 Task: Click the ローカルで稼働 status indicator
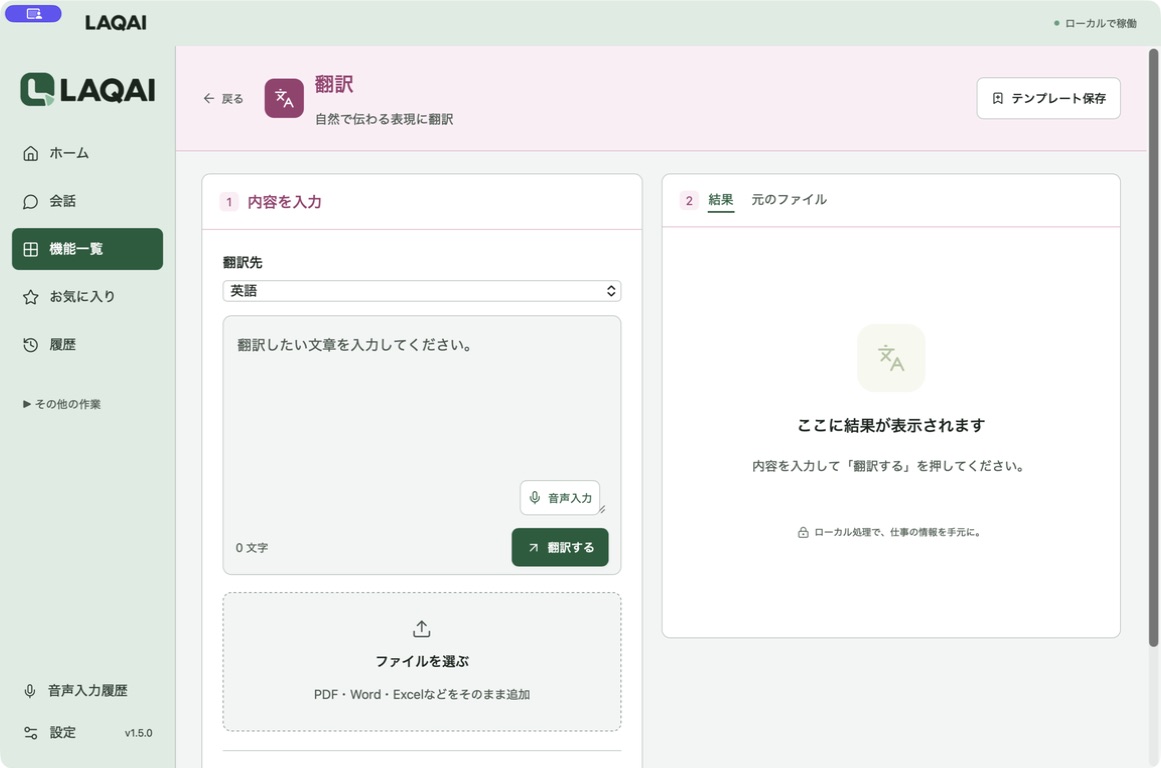[x=1095, y=23]
